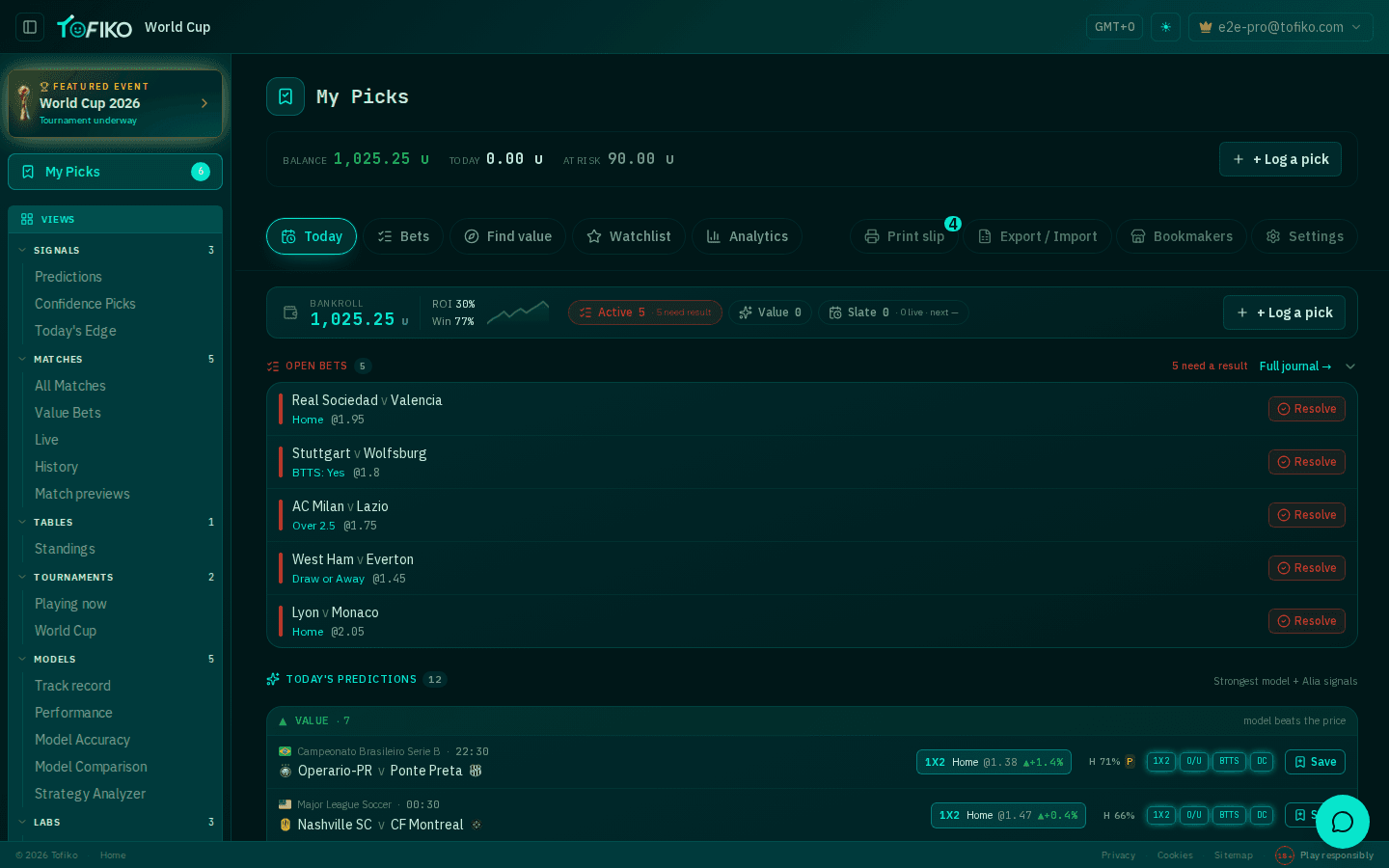The height and width of the screenshot is (868, 1389).
Task: Collapse the Labs section
Action: 22,822
